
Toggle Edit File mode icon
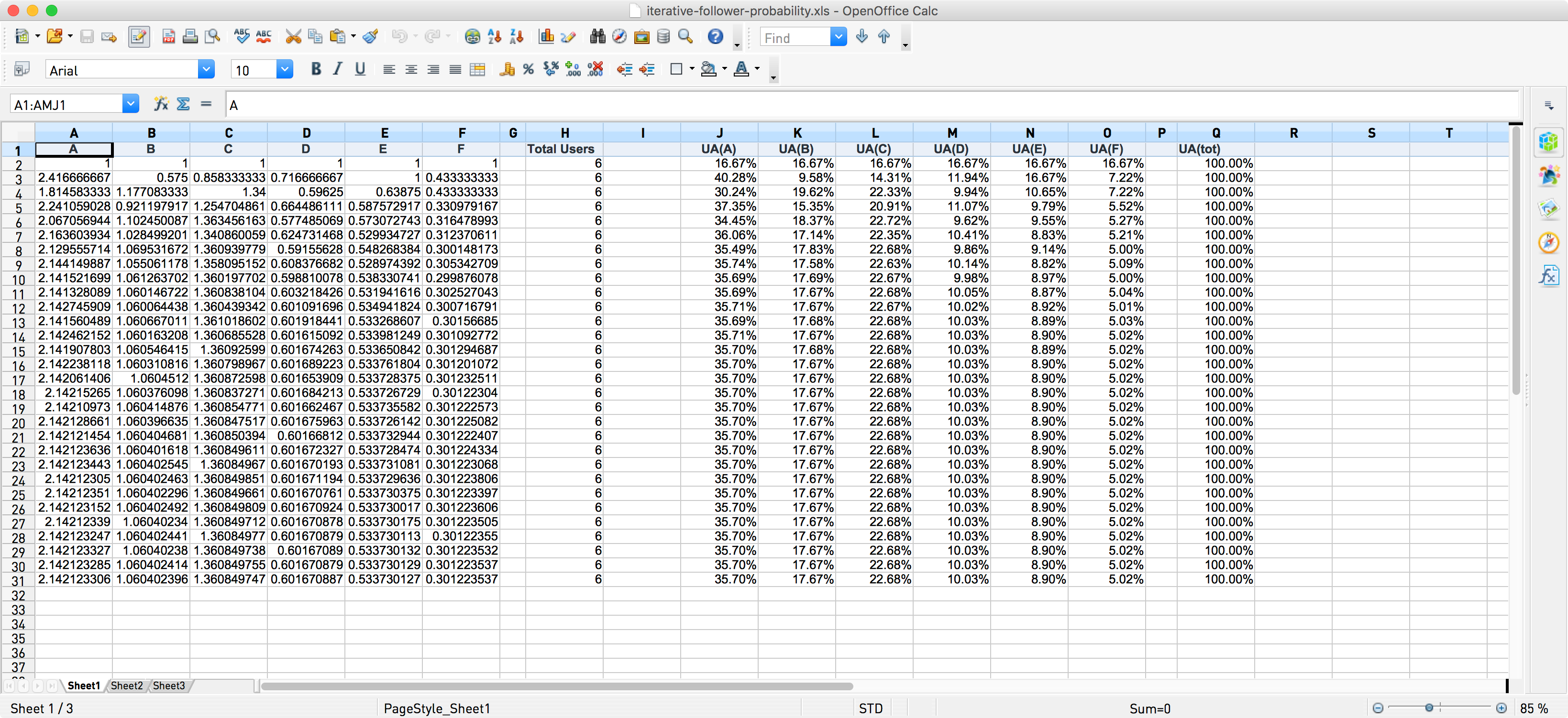pyautogui.click(x=139, y=37)
